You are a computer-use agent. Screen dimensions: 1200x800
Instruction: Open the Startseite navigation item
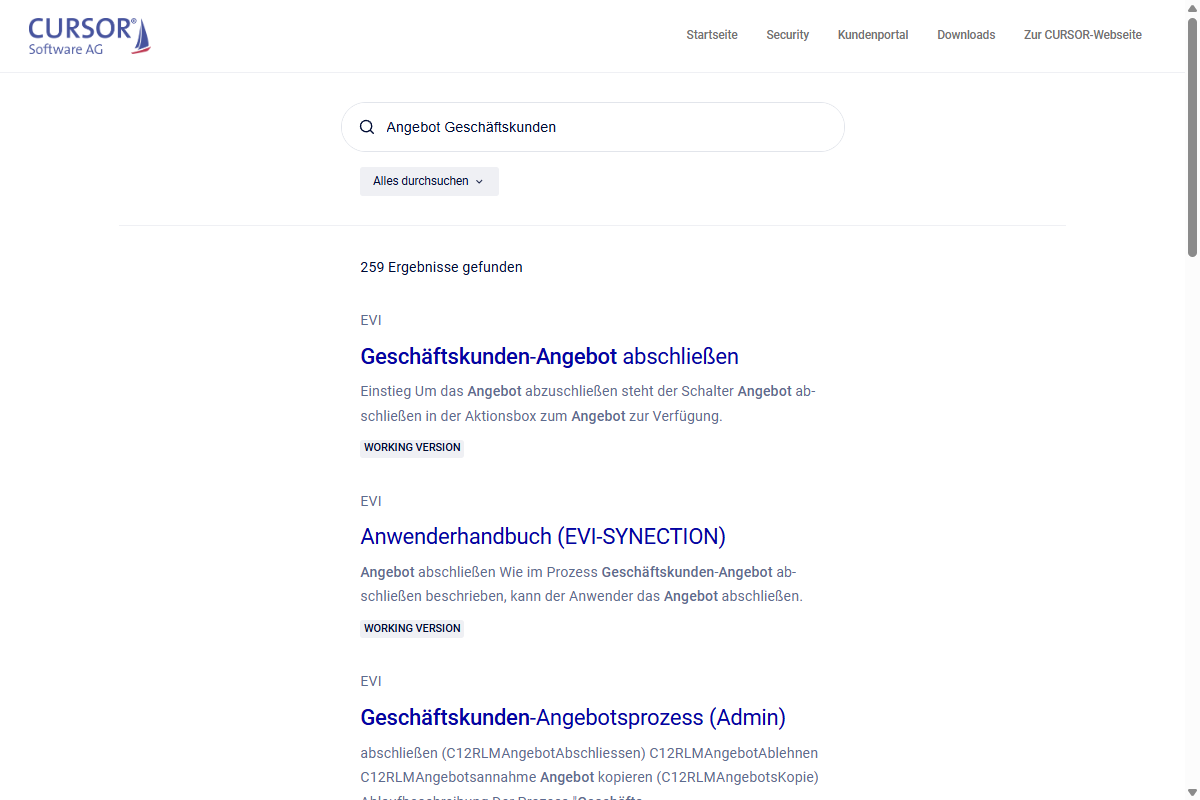[711, 35]
